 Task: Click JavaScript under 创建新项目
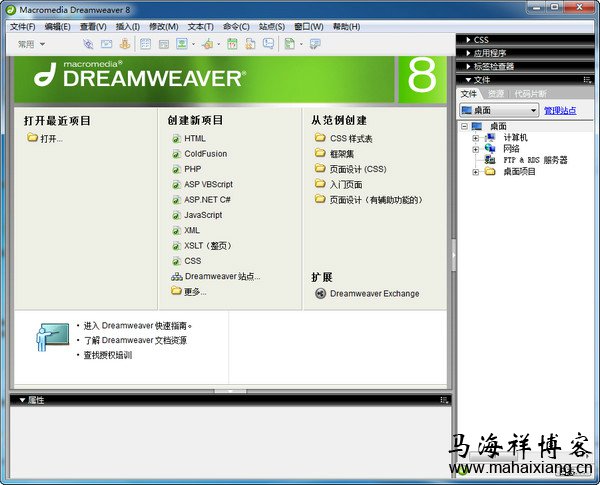203,215
